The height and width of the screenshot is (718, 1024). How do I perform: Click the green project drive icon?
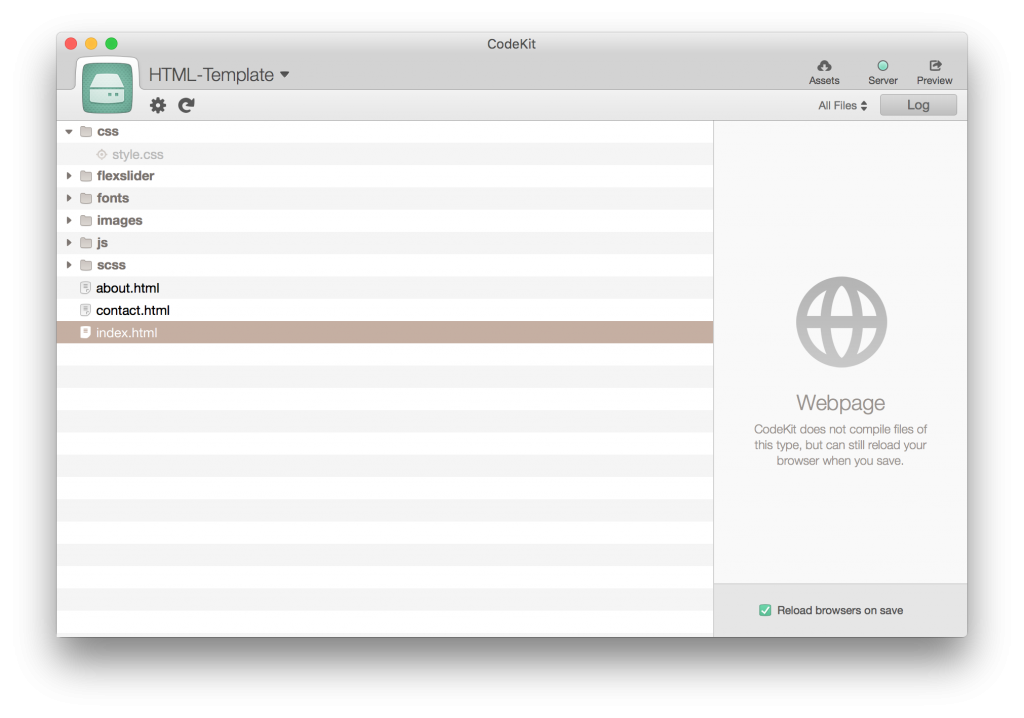(108, 88)
